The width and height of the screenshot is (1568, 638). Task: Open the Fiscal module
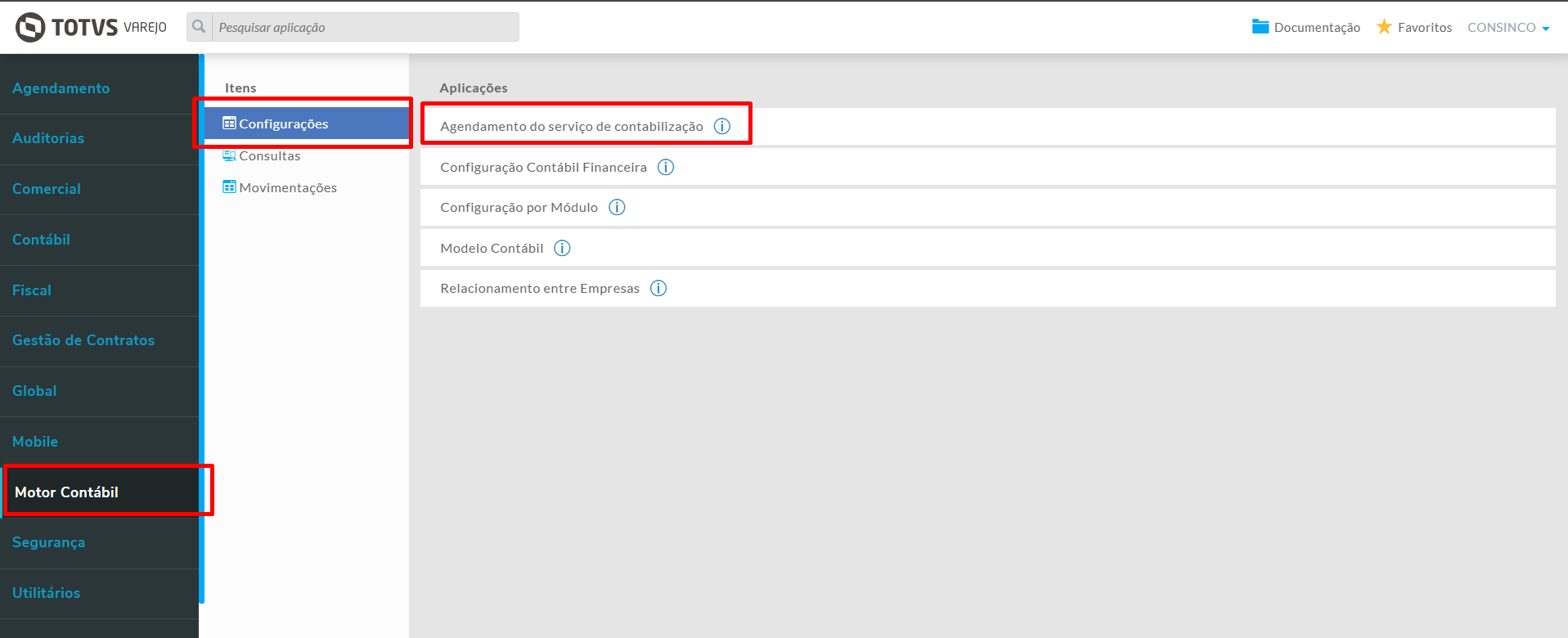click(x=99, y=290)
